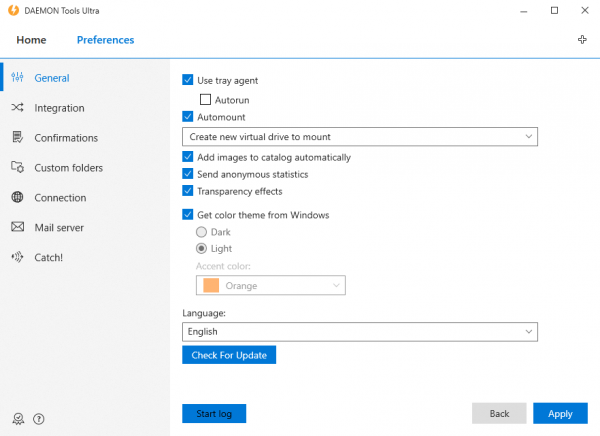Minimize the DAEMON Tools Ultra window
The width and height of the screenshot is (600, 436).
[523, 11]
